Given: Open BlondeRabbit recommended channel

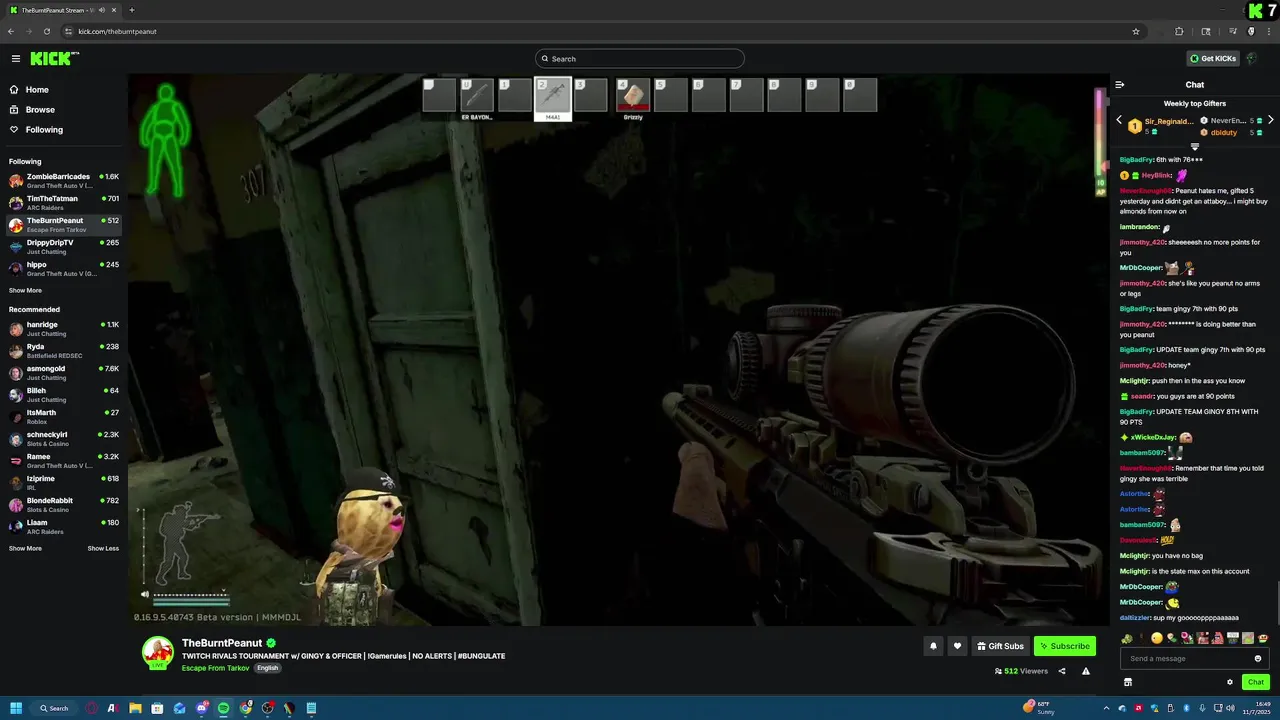Looking at the screenshot, I should point(64,505).
